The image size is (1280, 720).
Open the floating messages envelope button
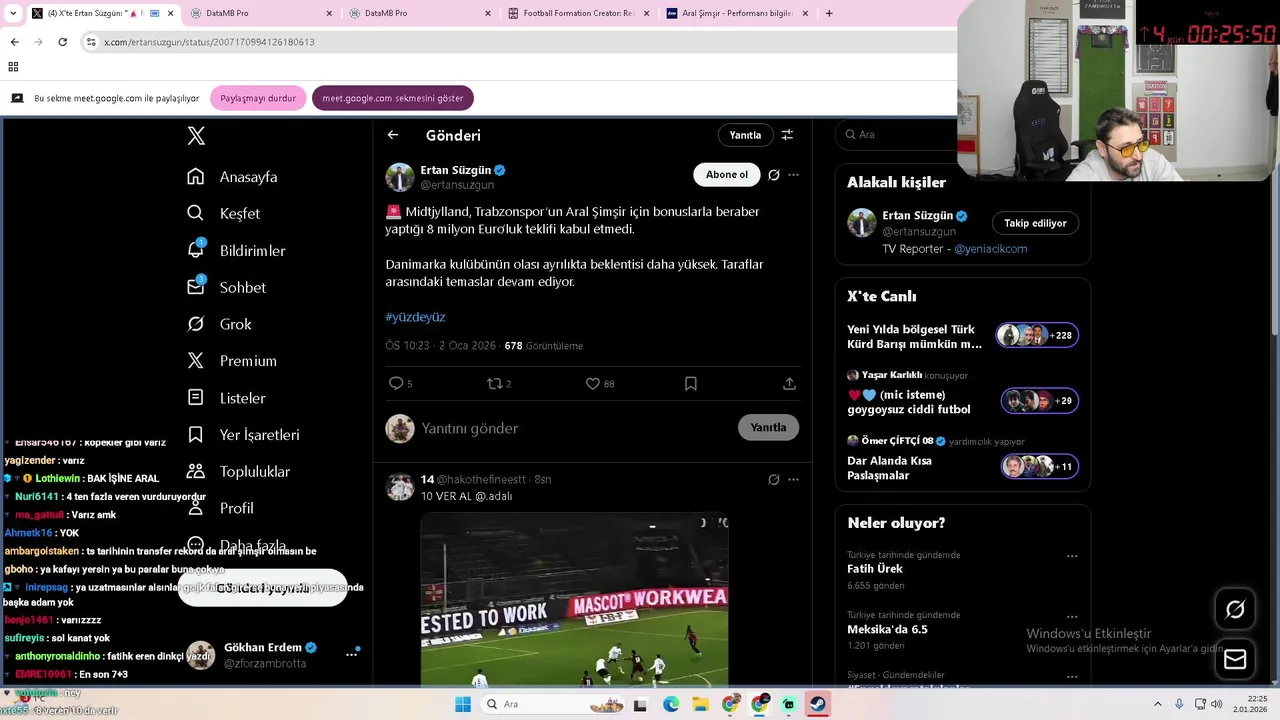(x=1235, y=659)
